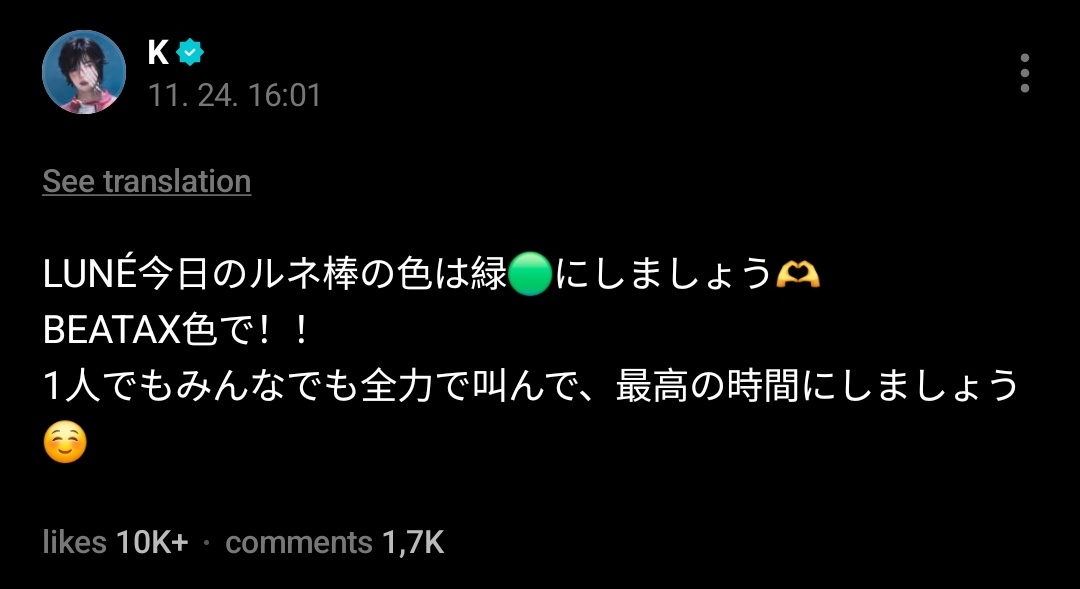Image resolution: width=1080 pixels, height=589 pixels.
Task: Click the BEATAX色で line of text
Action: pos(175,330)
